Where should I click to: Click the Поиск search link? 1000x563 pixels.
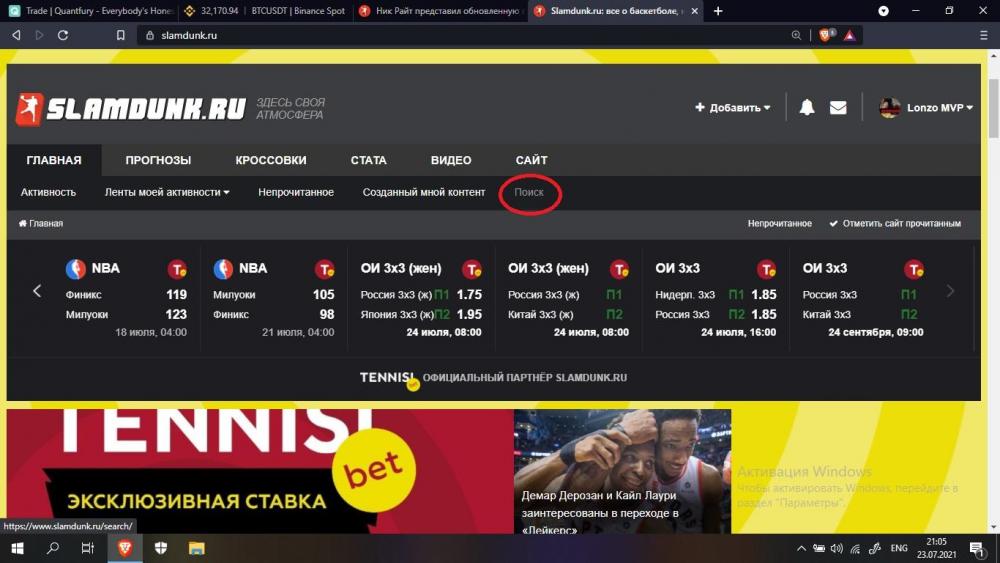click(529, 192)
